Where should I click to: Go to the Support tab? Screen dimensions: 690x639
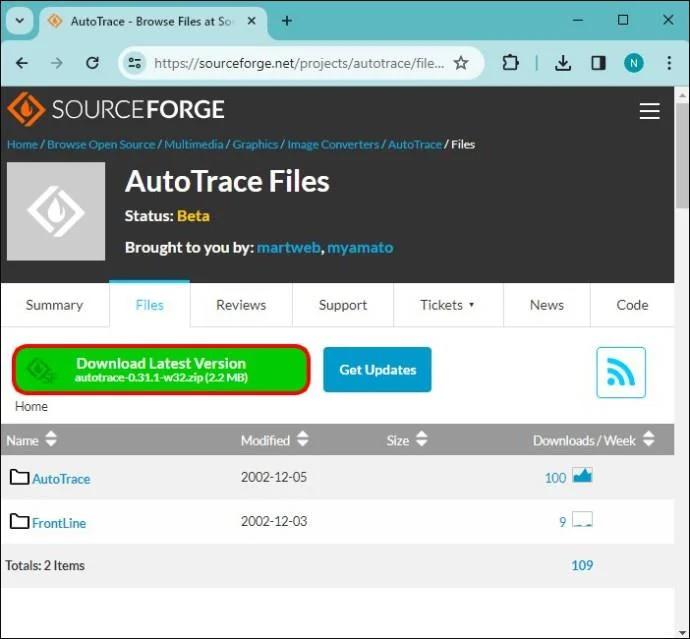[343, 305]
